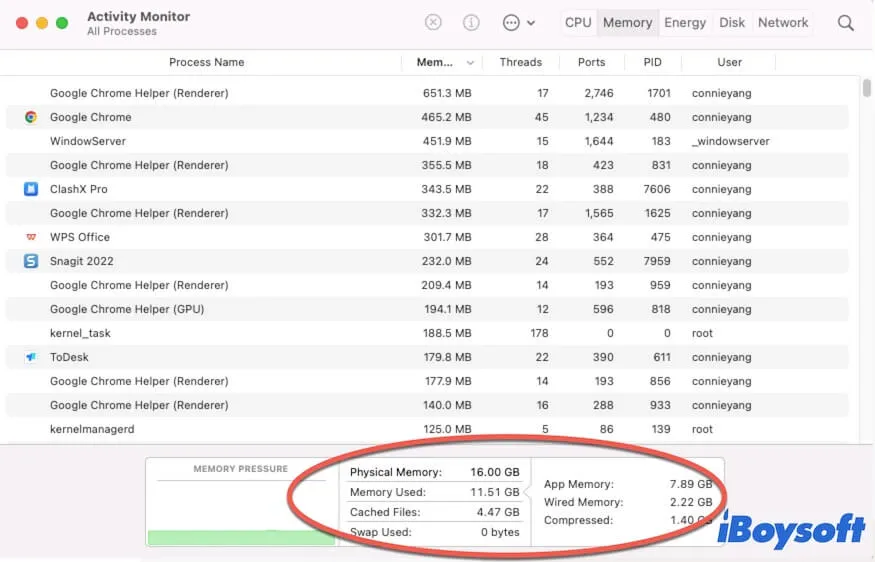Toggle sort arrow on Mem column
875x562 pixels.
470,63
